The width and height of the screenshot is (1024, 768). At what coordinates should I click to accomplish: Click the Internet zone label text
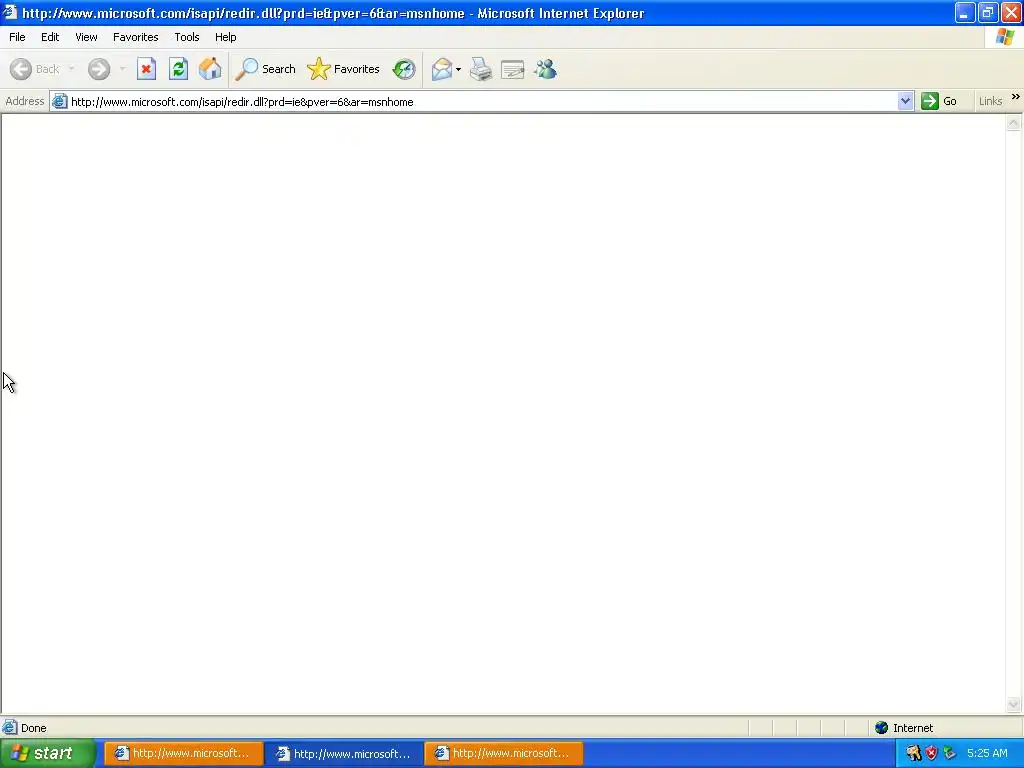click(912, 728)
